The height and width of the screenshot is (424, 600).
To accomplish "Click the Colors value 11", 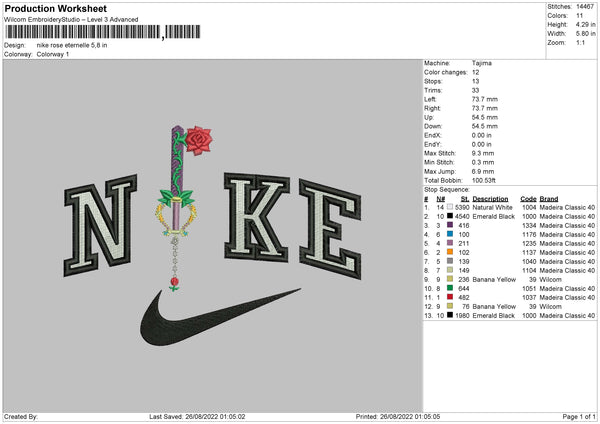I will (x=579, y=16).
